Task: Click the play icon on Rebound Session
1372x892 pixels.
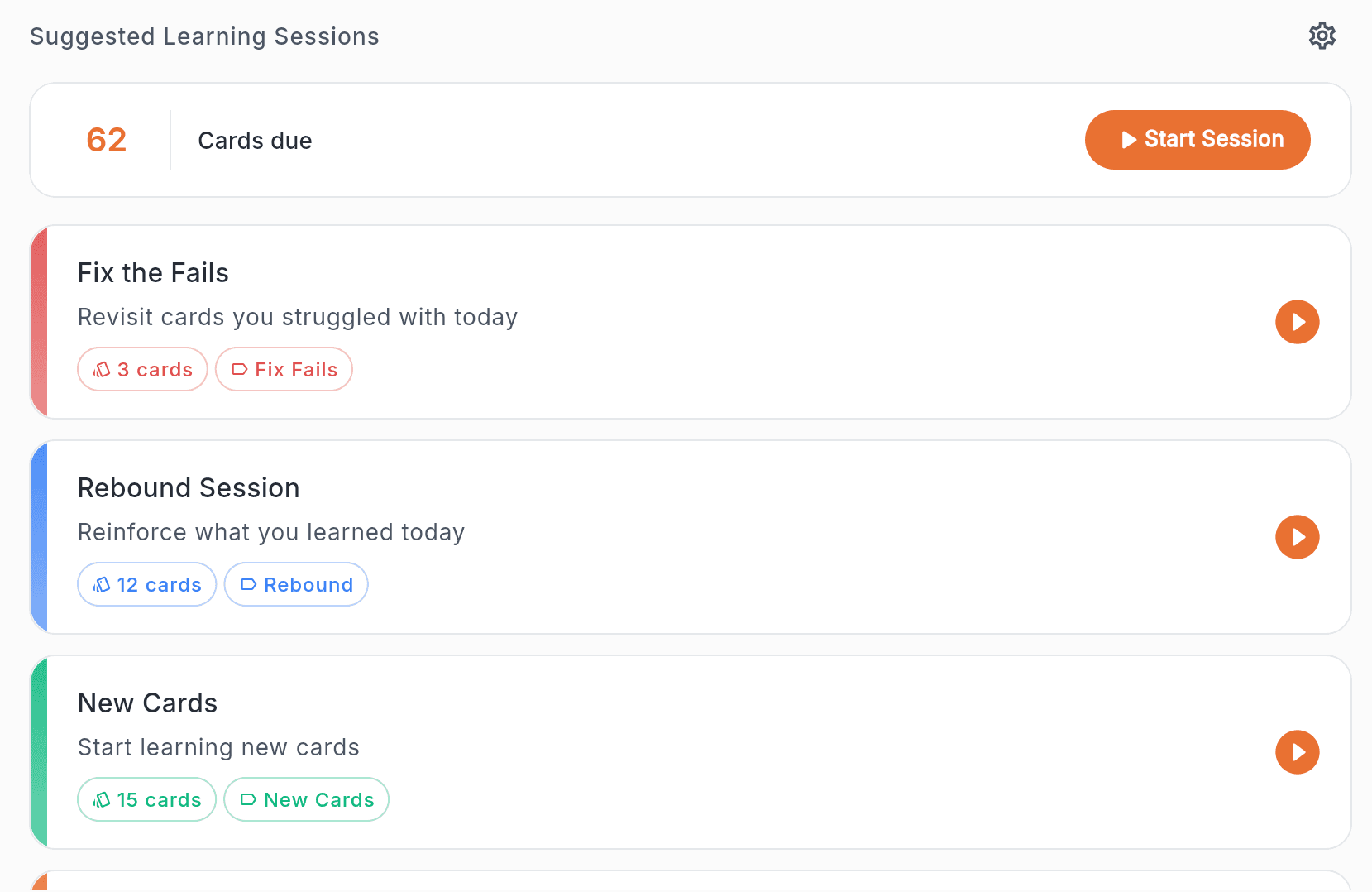Action: pyautogui.click(x=1297, y=537)
